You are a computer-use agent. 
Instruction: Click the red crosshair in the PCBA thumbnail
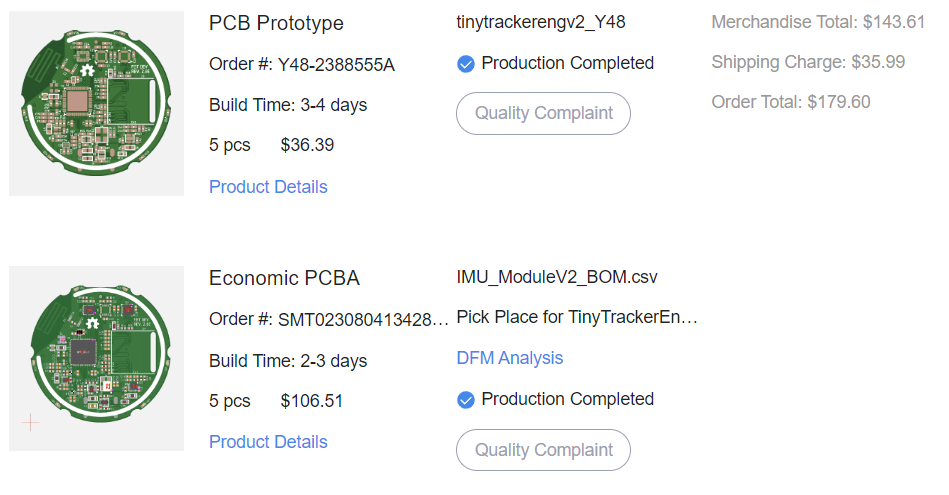point(31,423)
